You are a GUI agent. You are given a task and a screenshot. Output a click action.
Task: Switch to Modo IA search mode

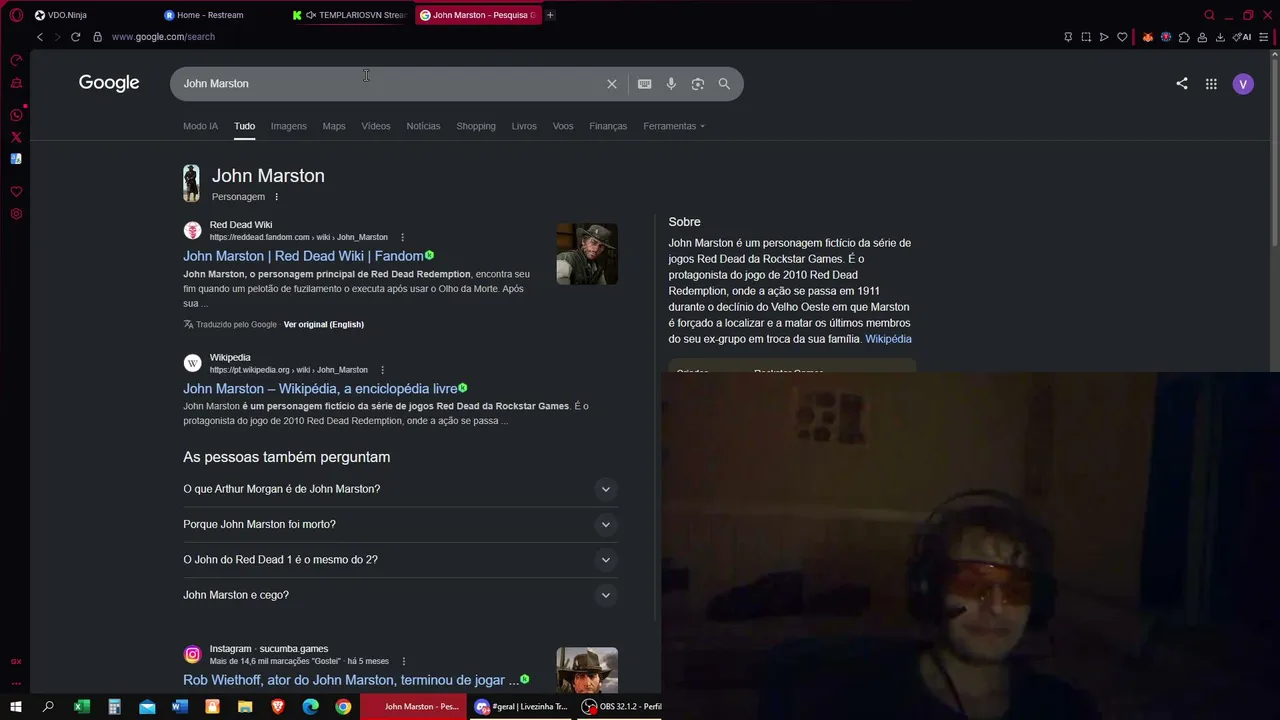point(200,126)
